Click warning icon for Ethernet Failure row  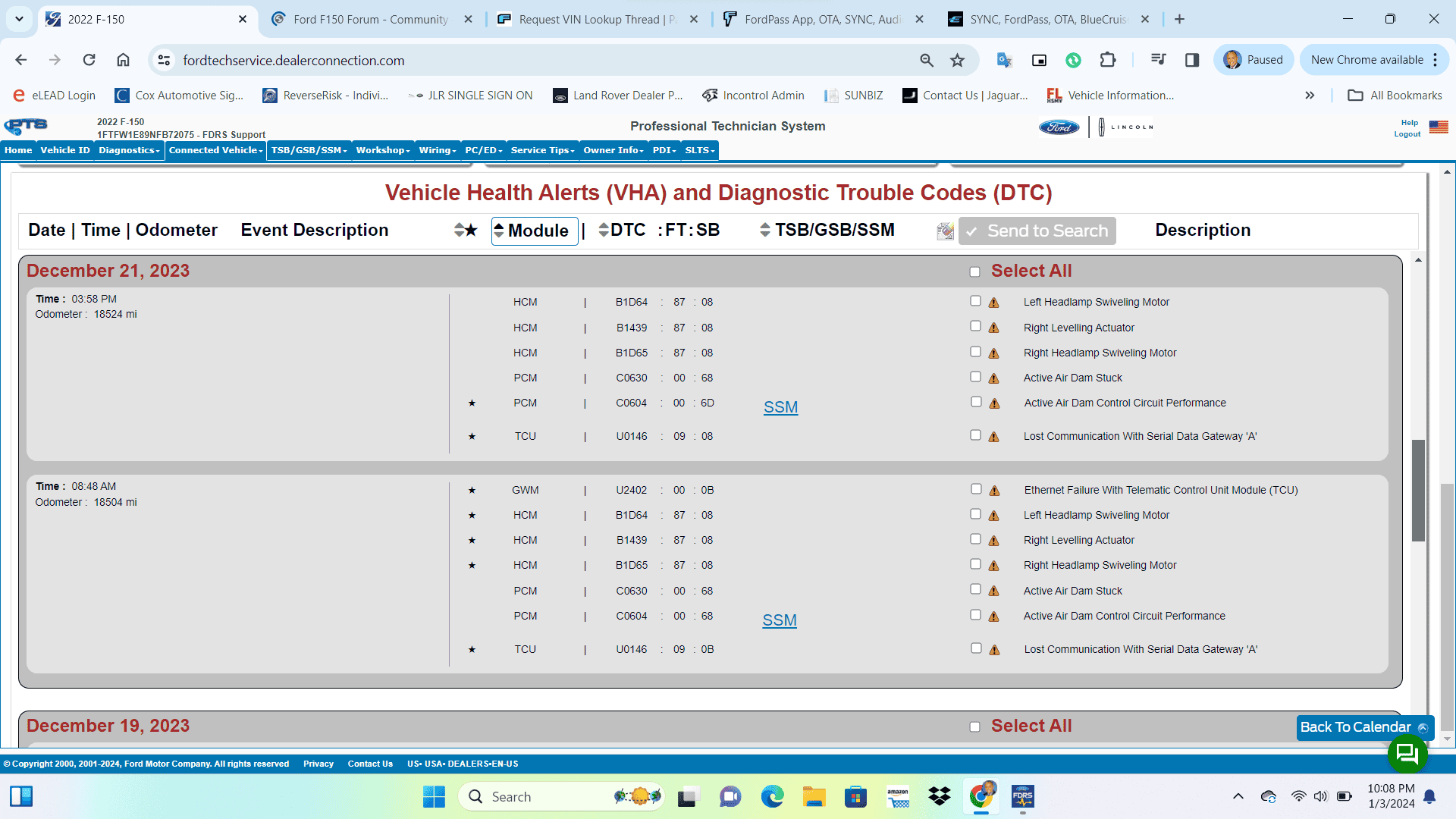click(994, 491)
